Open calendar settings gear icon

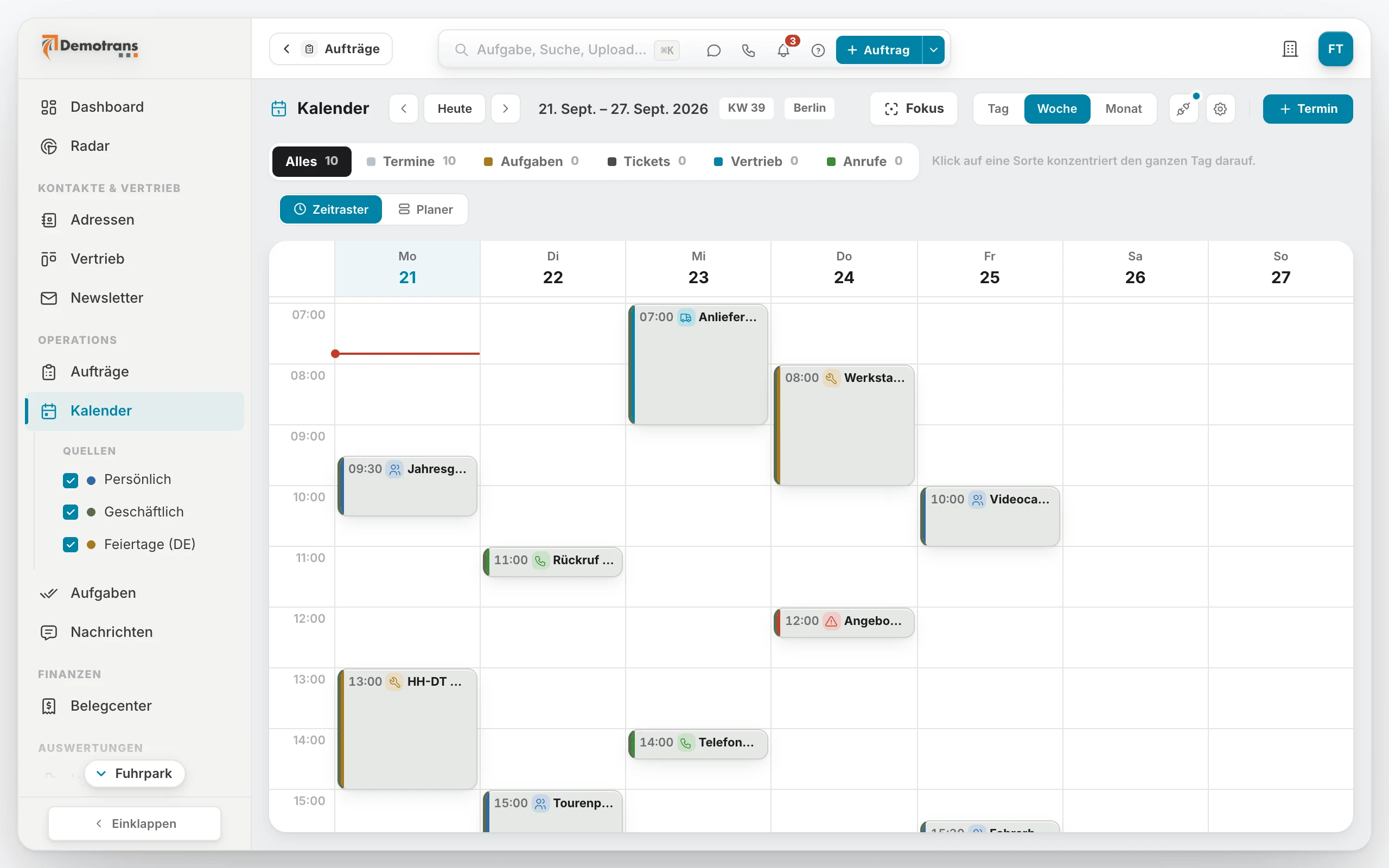point(1220,108)
